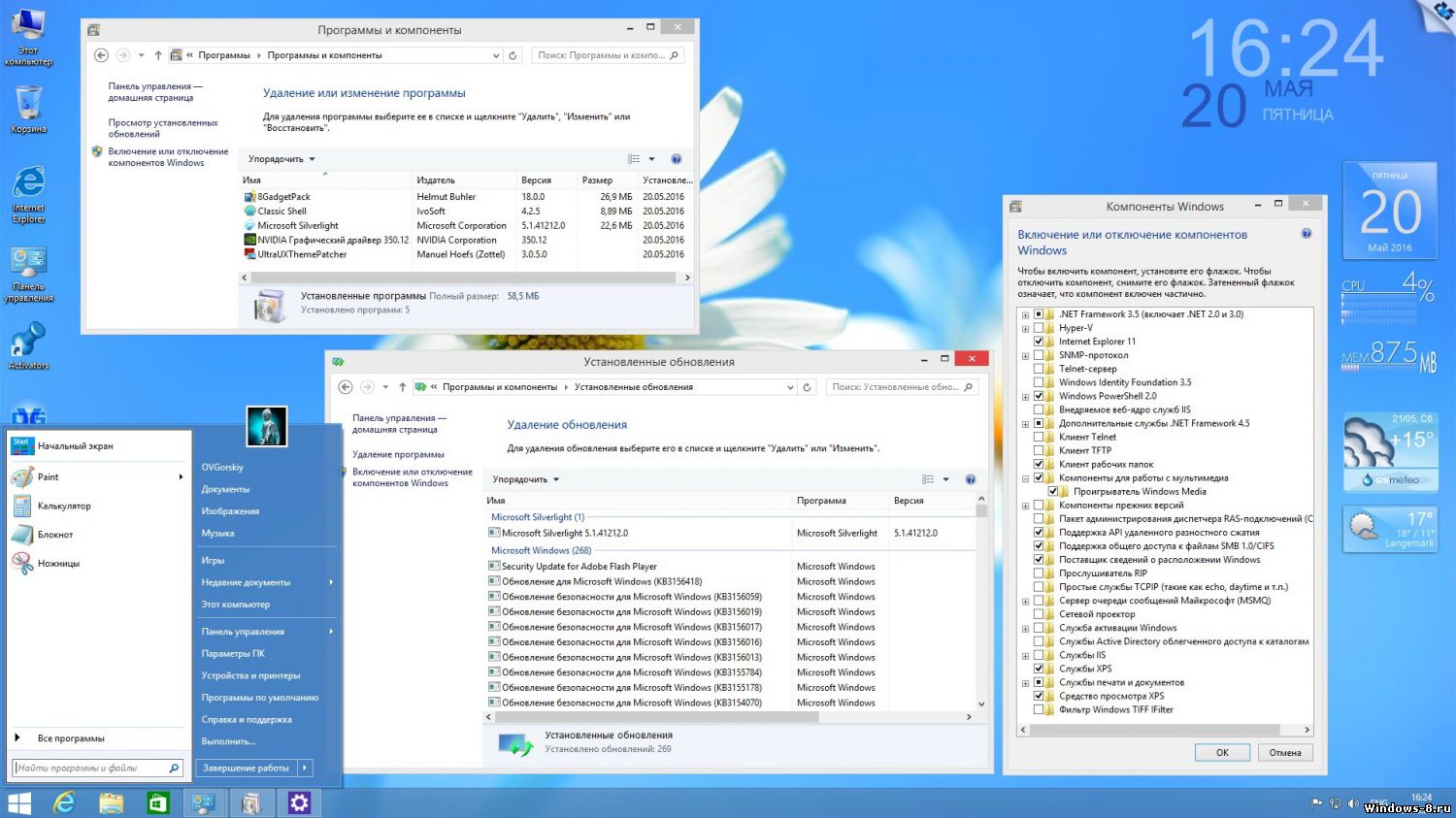The image size is (1456, 818).
Task: Expand address bar dropdown in Установленные обновления
Action: click(x=790, y=387)
